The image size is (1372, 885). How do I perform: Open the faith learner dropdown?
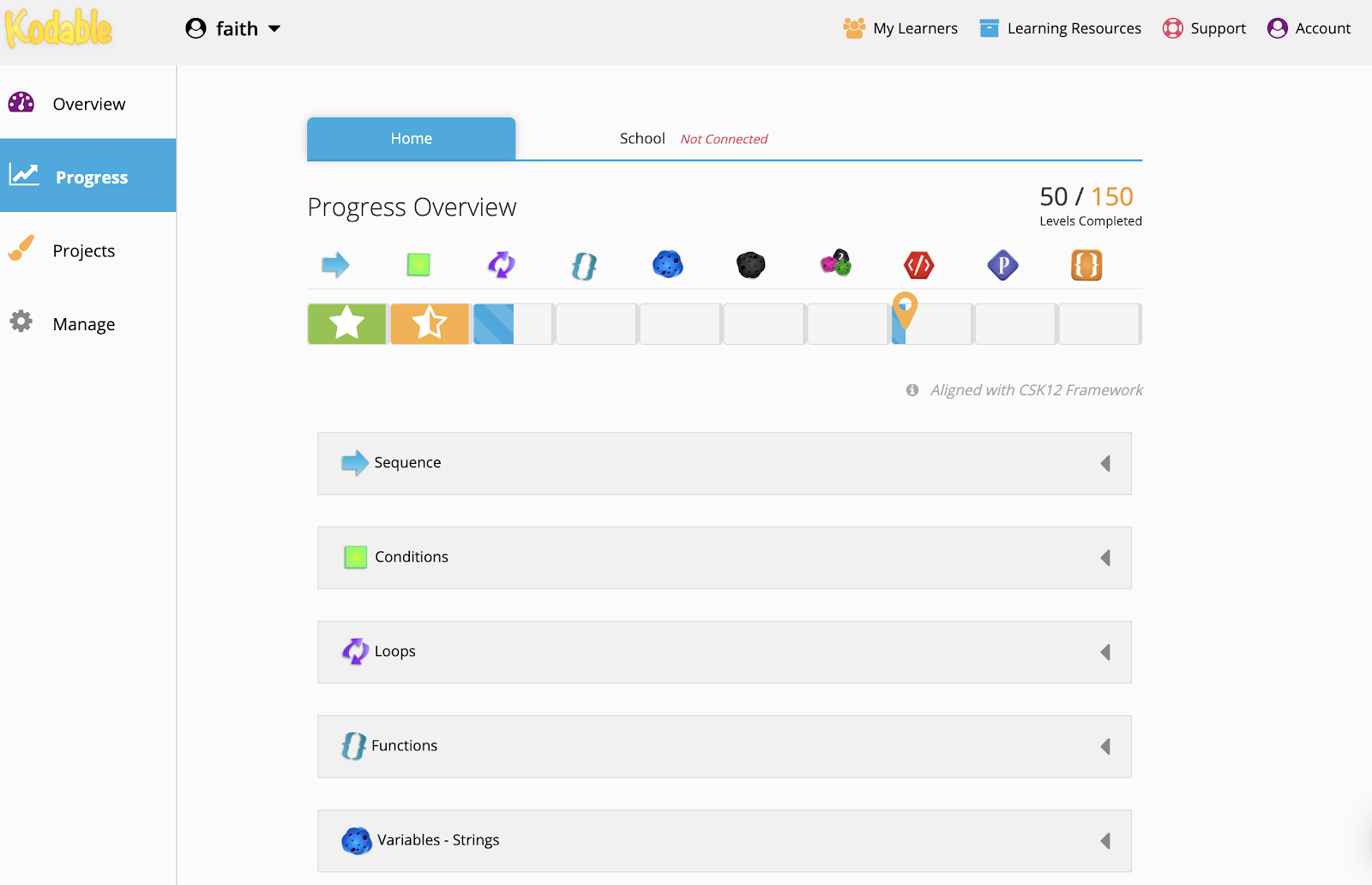click(x=233, y=28)
